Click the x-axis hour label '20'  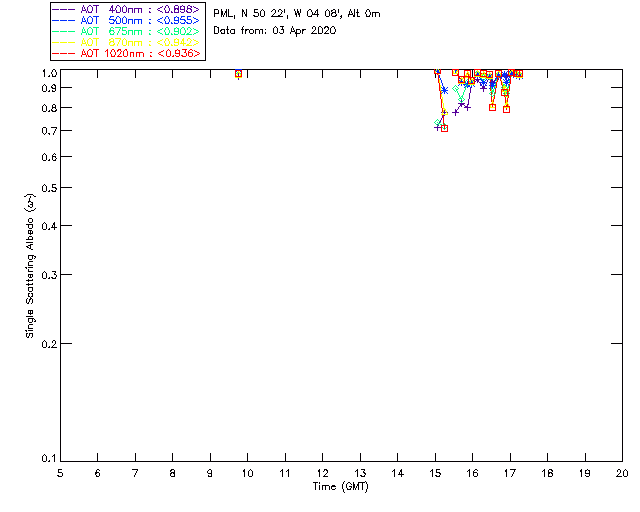622,473
